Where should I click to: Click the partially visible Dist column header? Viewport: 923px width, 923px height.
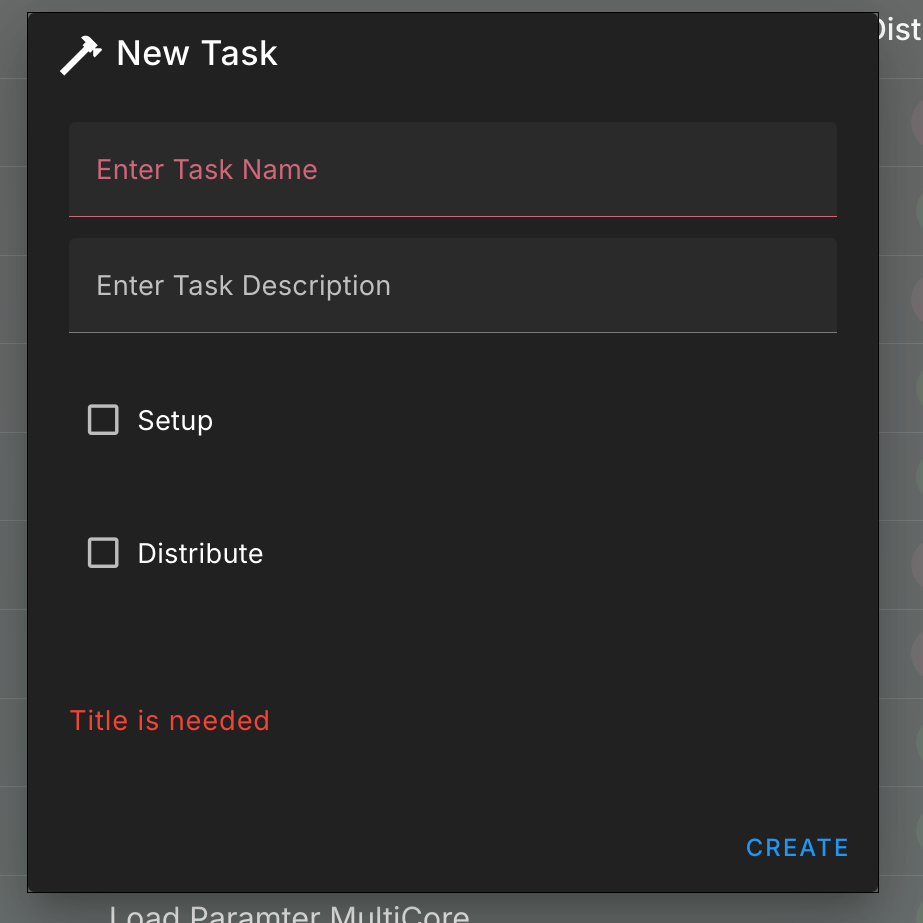coord(901,29)
